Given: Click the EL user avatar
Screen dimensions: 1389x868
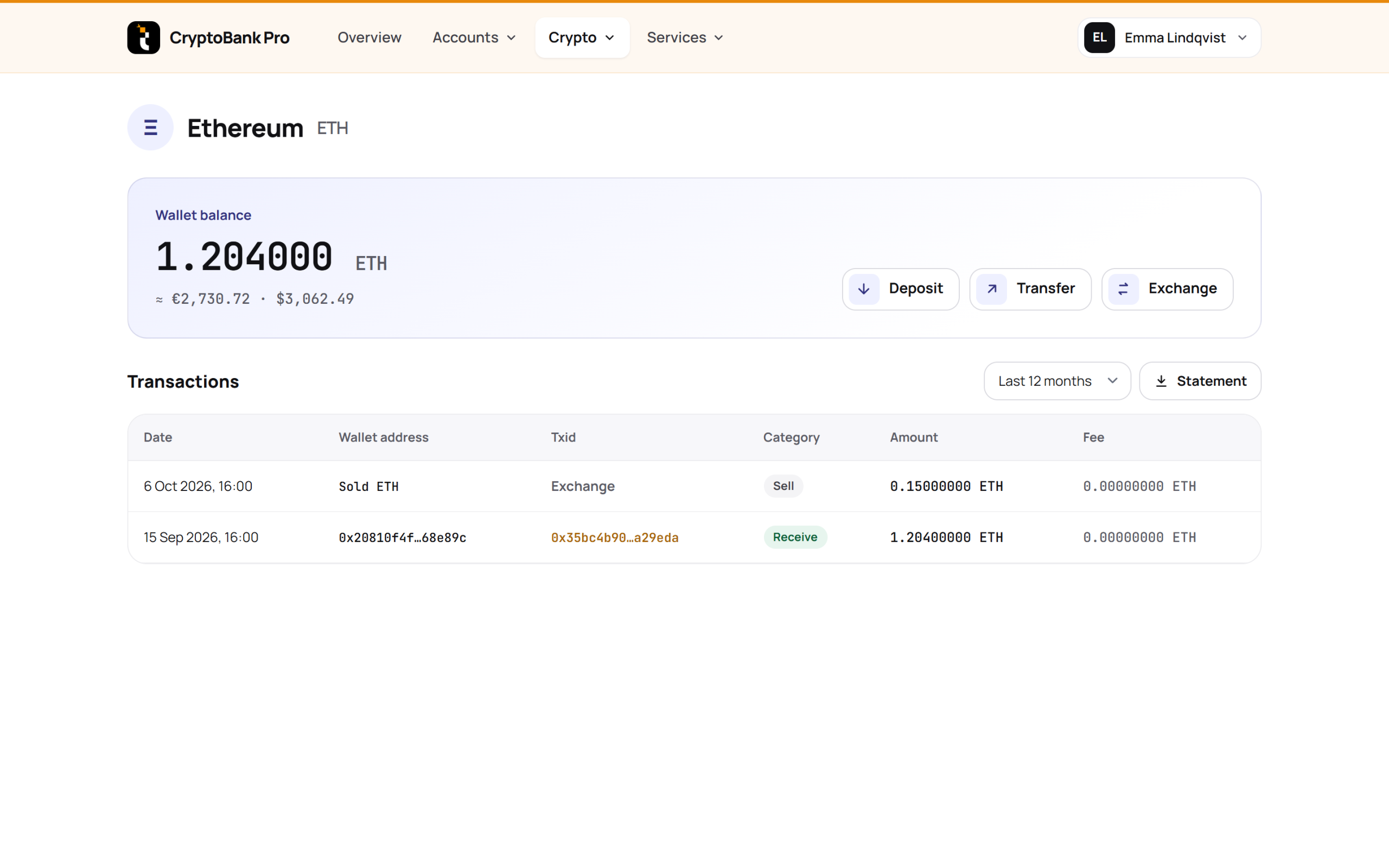Looking at the screenshot, I should point(1099,37).
